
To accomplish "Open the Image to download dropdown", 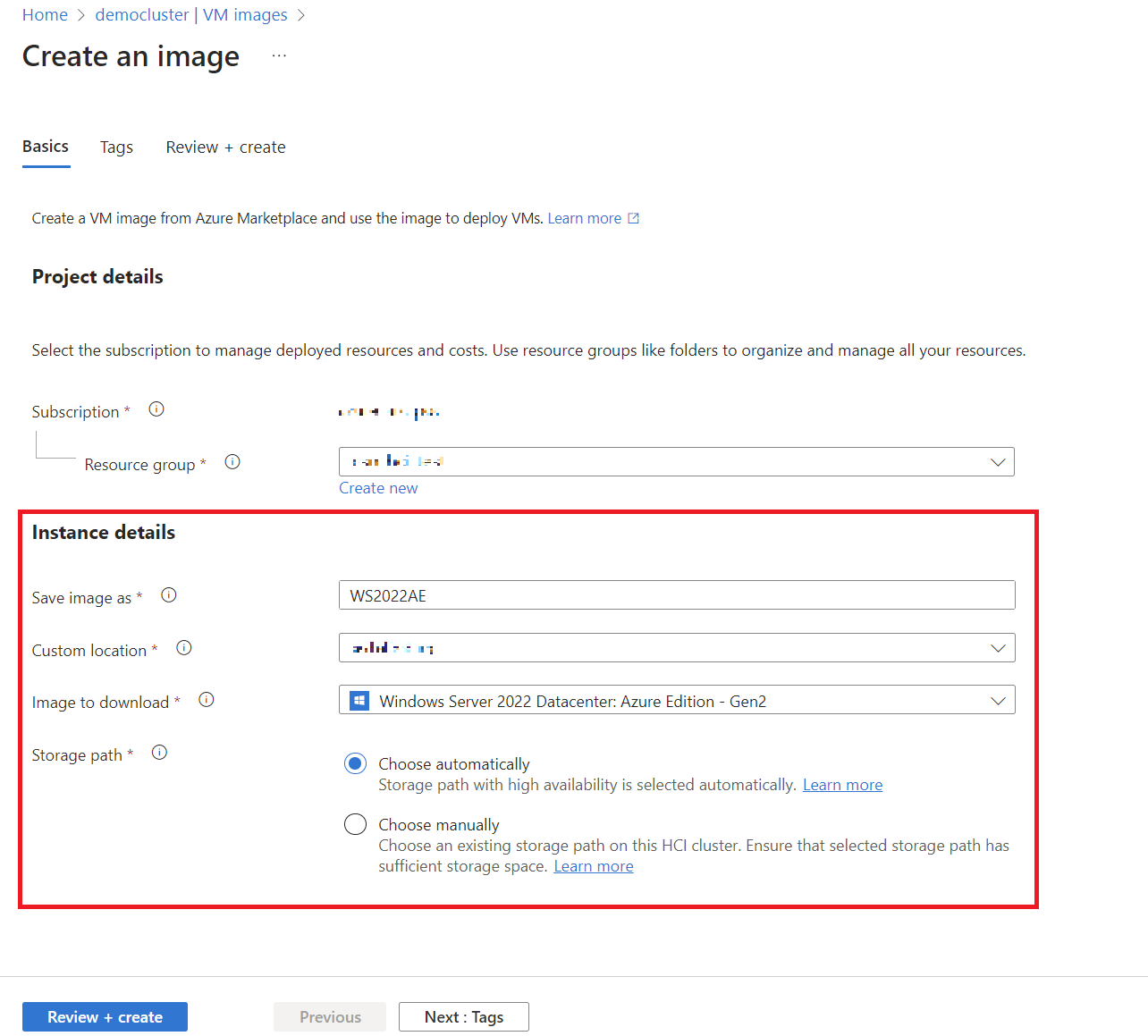I will point(677,700).
